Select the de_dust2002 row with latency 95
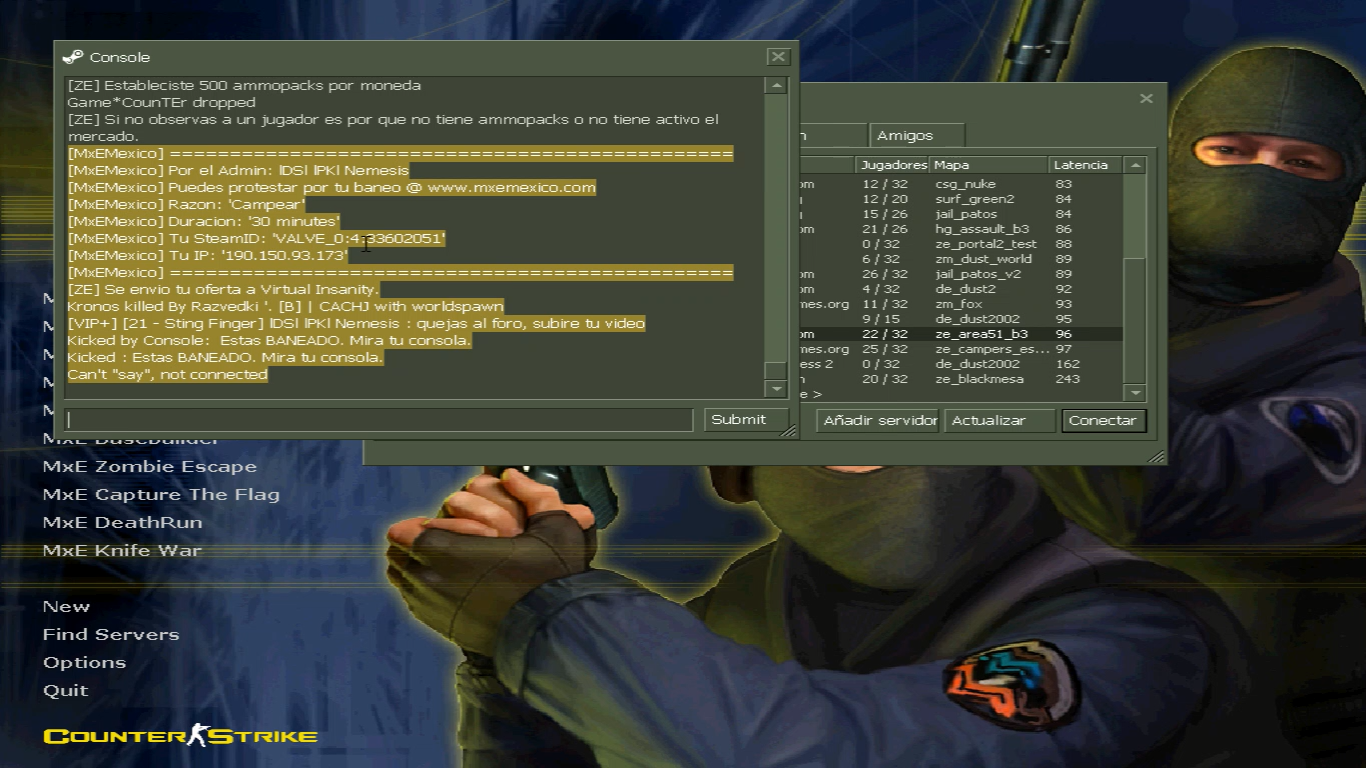 (x=961, y=319)
